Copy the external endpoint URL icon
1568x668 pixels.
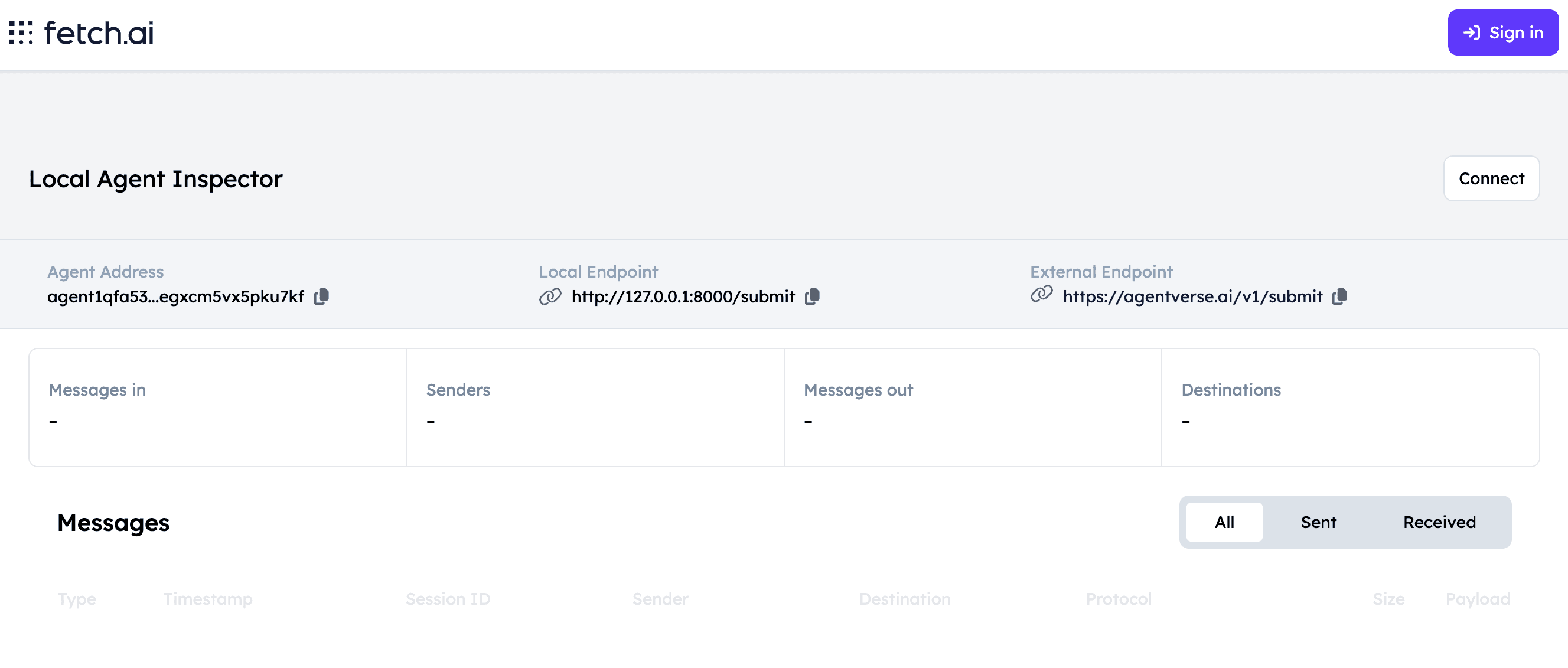pos(1339,296)
